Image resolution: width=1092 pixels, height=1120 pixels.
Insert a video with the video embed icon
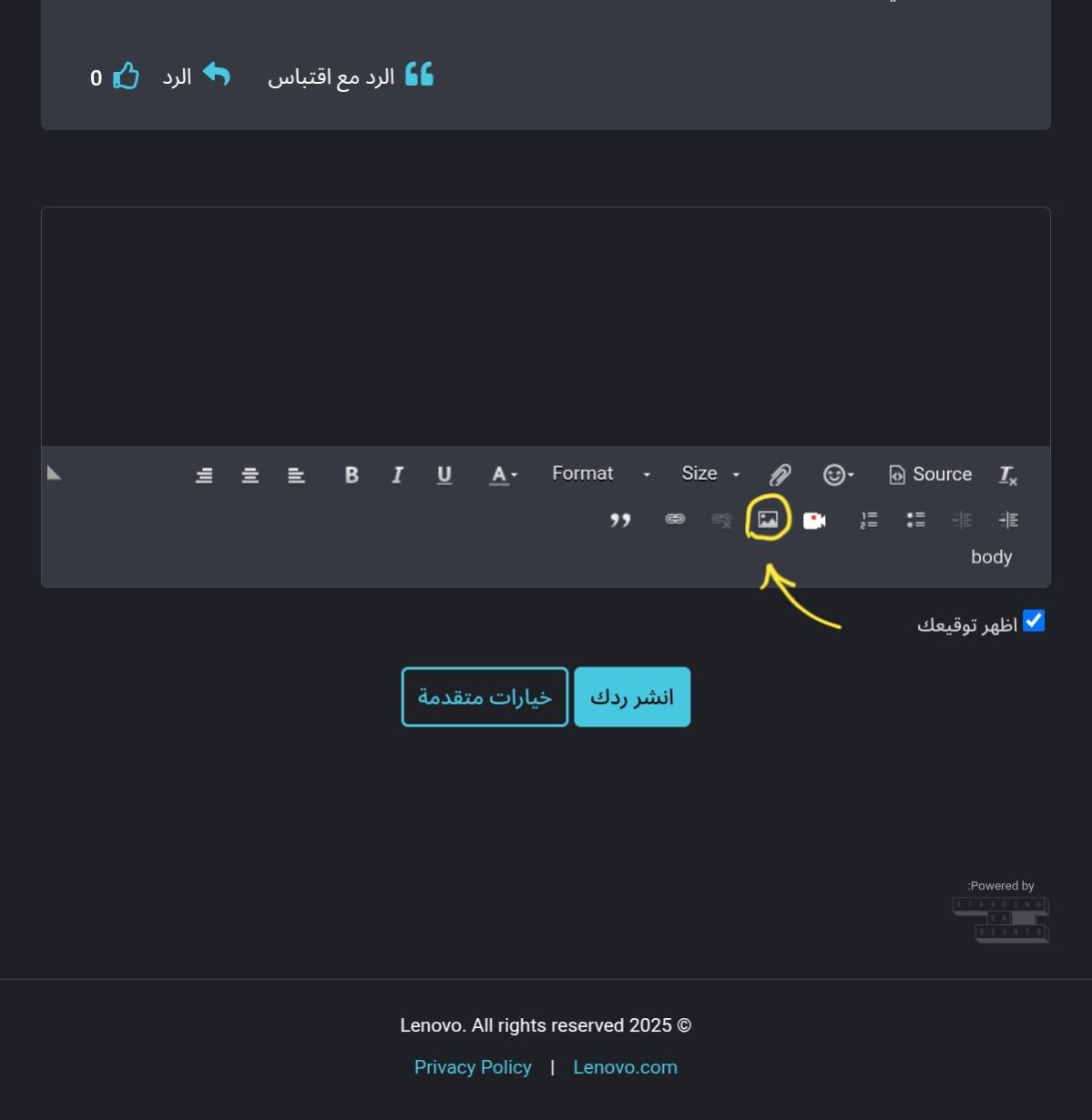[x=813, y=519]
